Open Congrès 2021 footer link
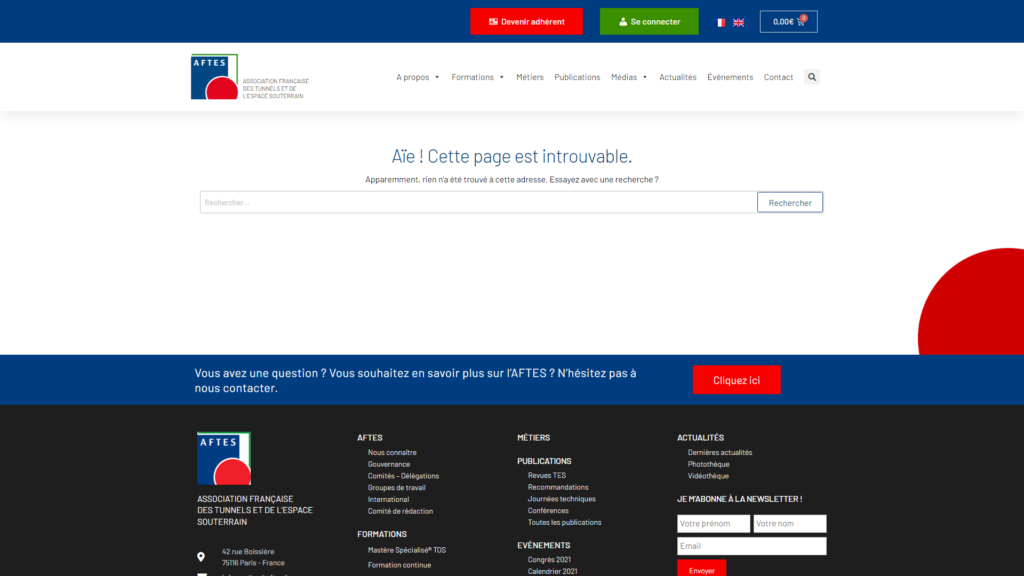Screen dimensions: 1024x576 (549, 560)
